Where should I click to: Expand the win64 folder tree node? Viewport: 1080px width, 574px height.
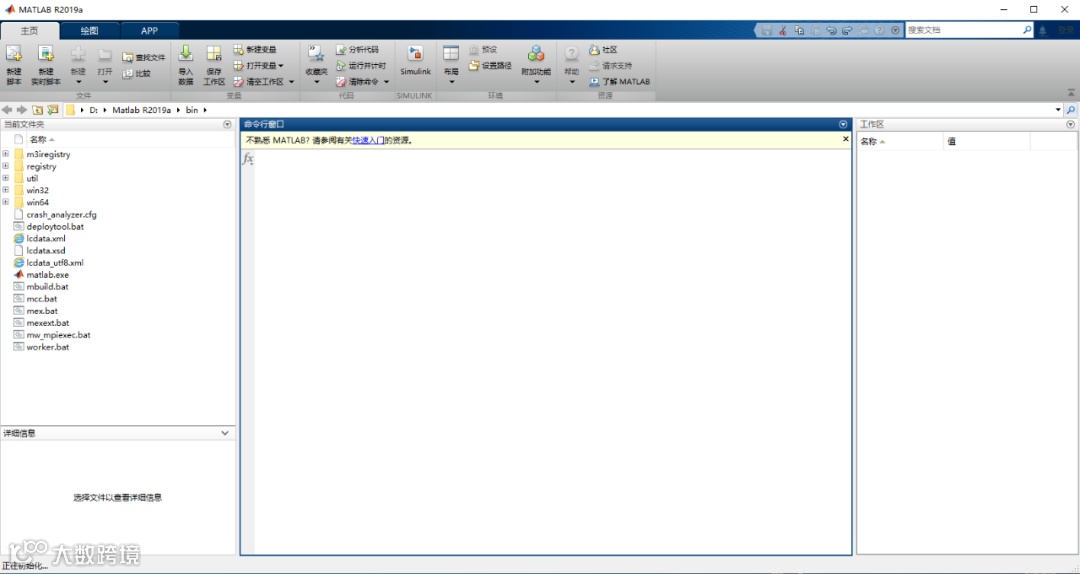click(6, 203)
